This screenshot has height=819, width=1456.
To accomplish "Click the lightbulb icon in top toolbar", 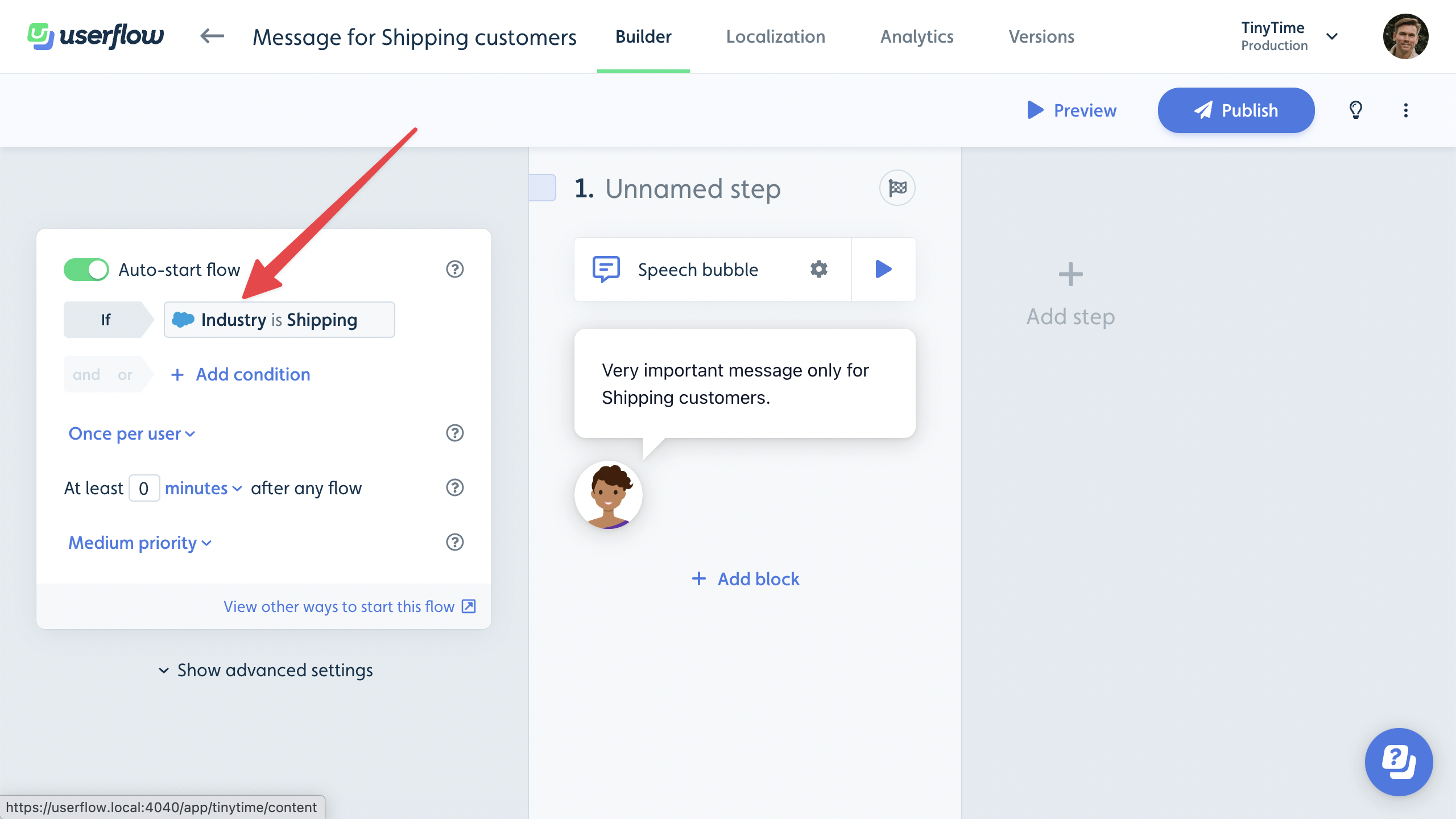I will pyautogui.click(x=1356, y=110).
